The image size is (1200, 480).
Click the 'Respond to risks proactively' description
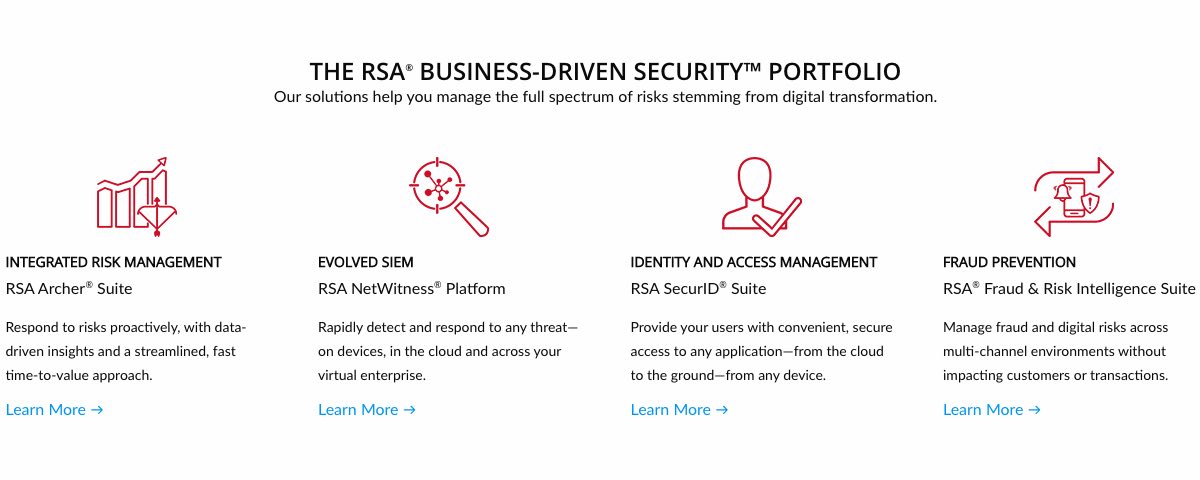click(x=126, y=351)
